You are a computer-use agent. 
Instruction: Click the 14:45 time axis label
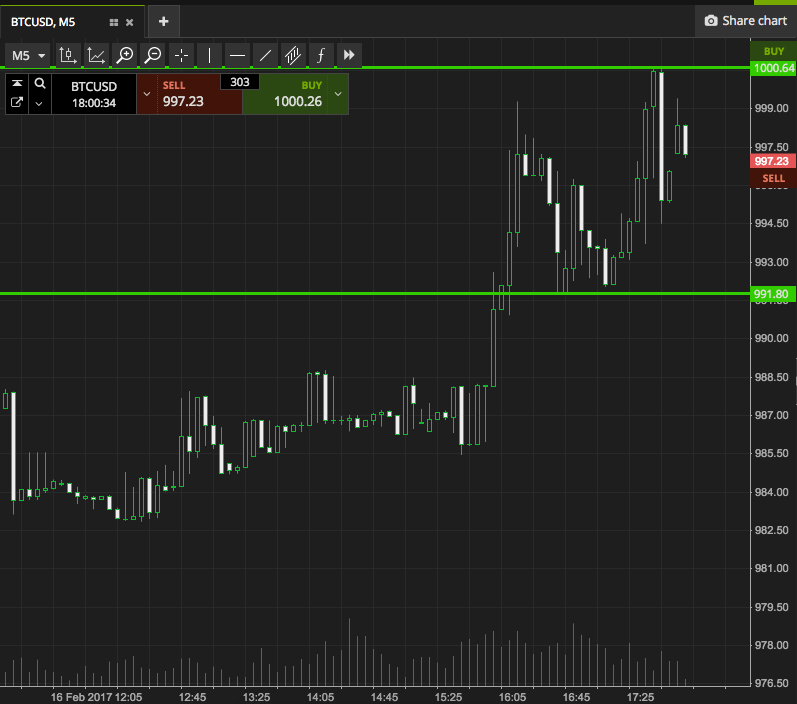click(384, 697)
